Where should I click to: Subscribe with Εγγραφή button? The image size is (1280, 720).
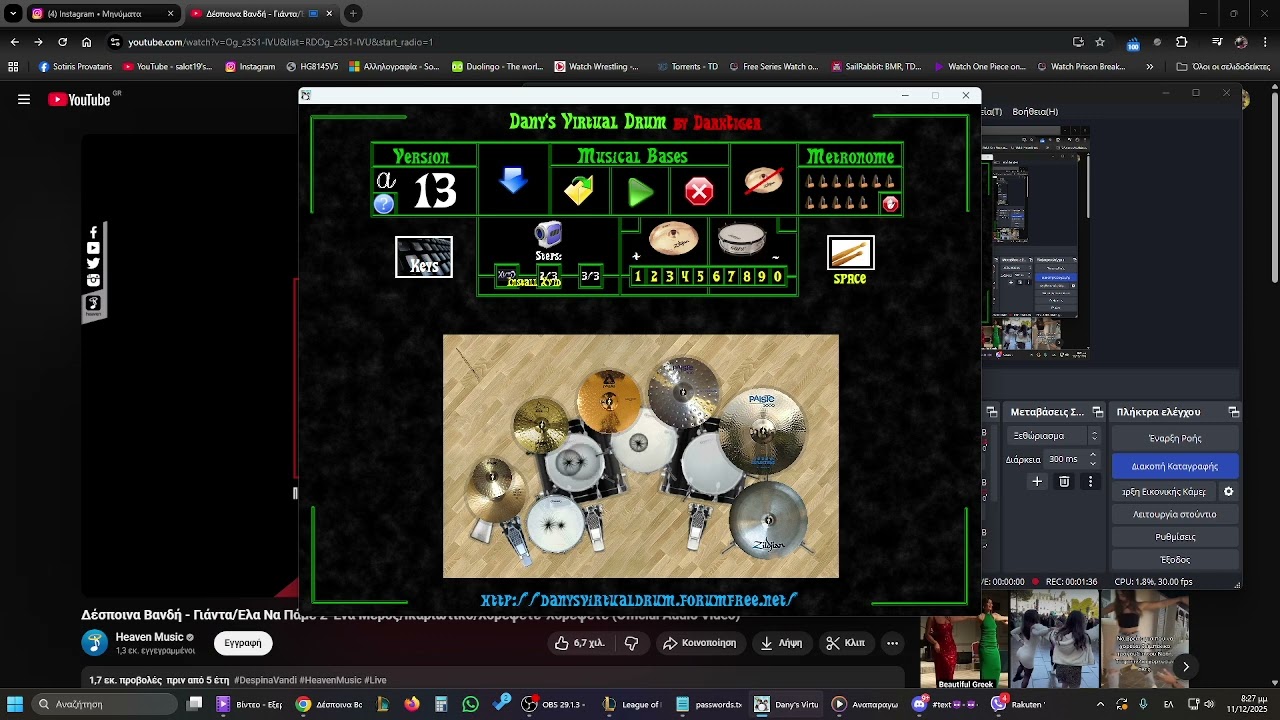pyautogui.click(x=243, y=643)
